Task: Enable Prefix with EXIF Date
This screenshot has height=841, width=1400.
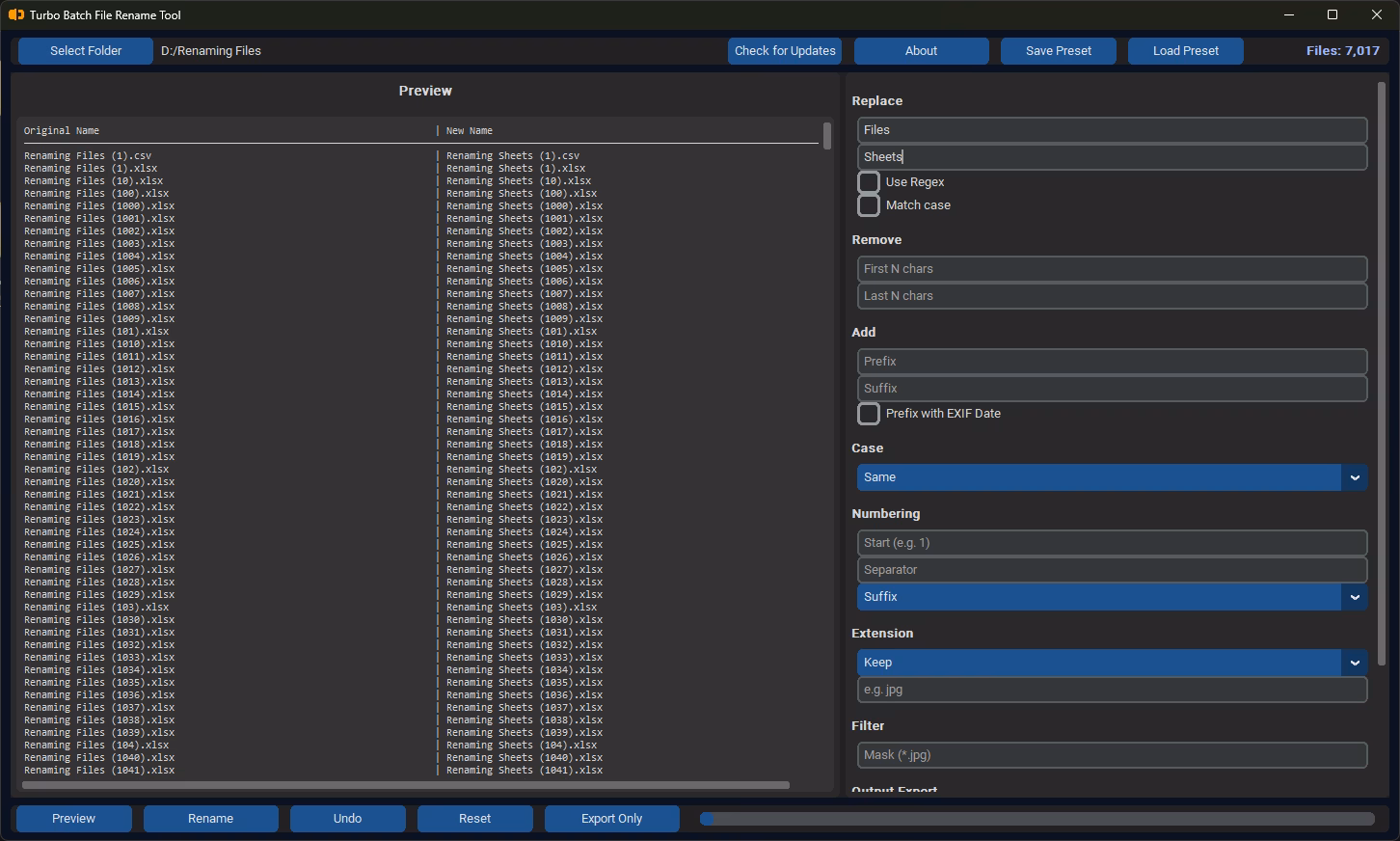Action: pos(869,414)
